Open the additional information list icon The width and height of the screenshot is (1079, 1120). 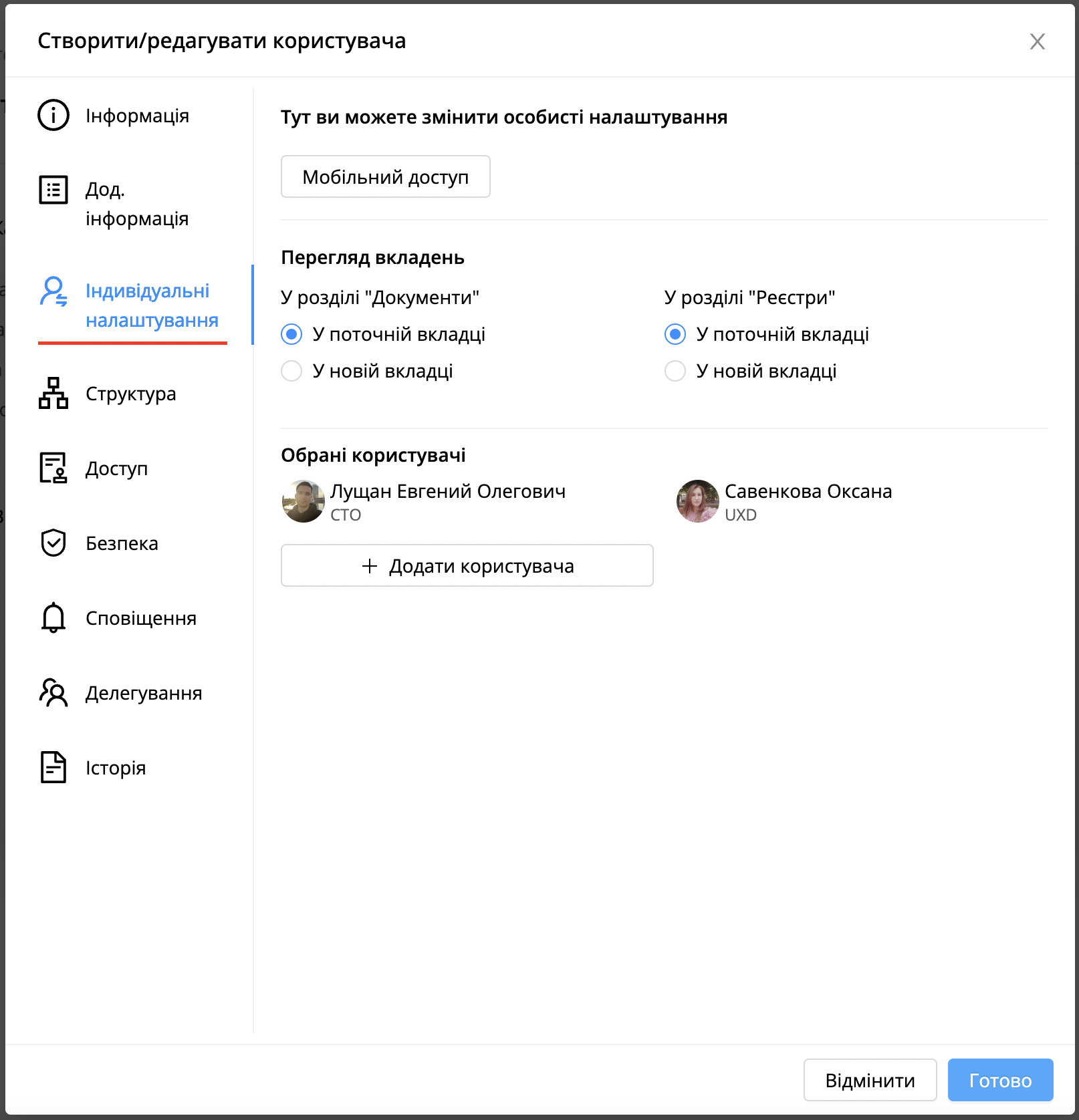click(x=53, y=190)
